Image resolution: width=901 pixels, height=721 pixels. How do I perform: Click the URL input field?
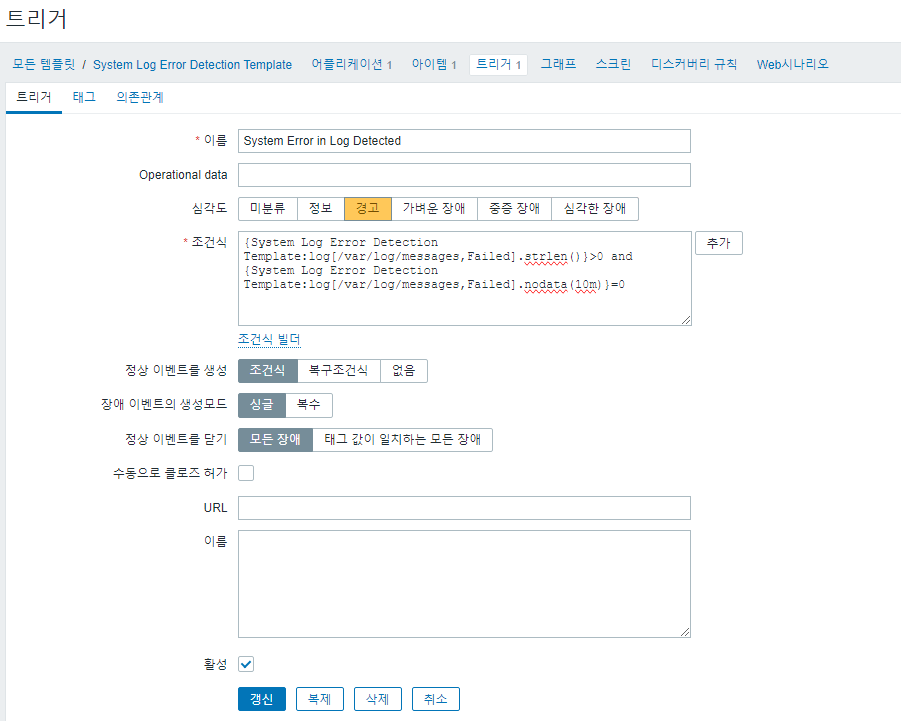coord(464,508)
